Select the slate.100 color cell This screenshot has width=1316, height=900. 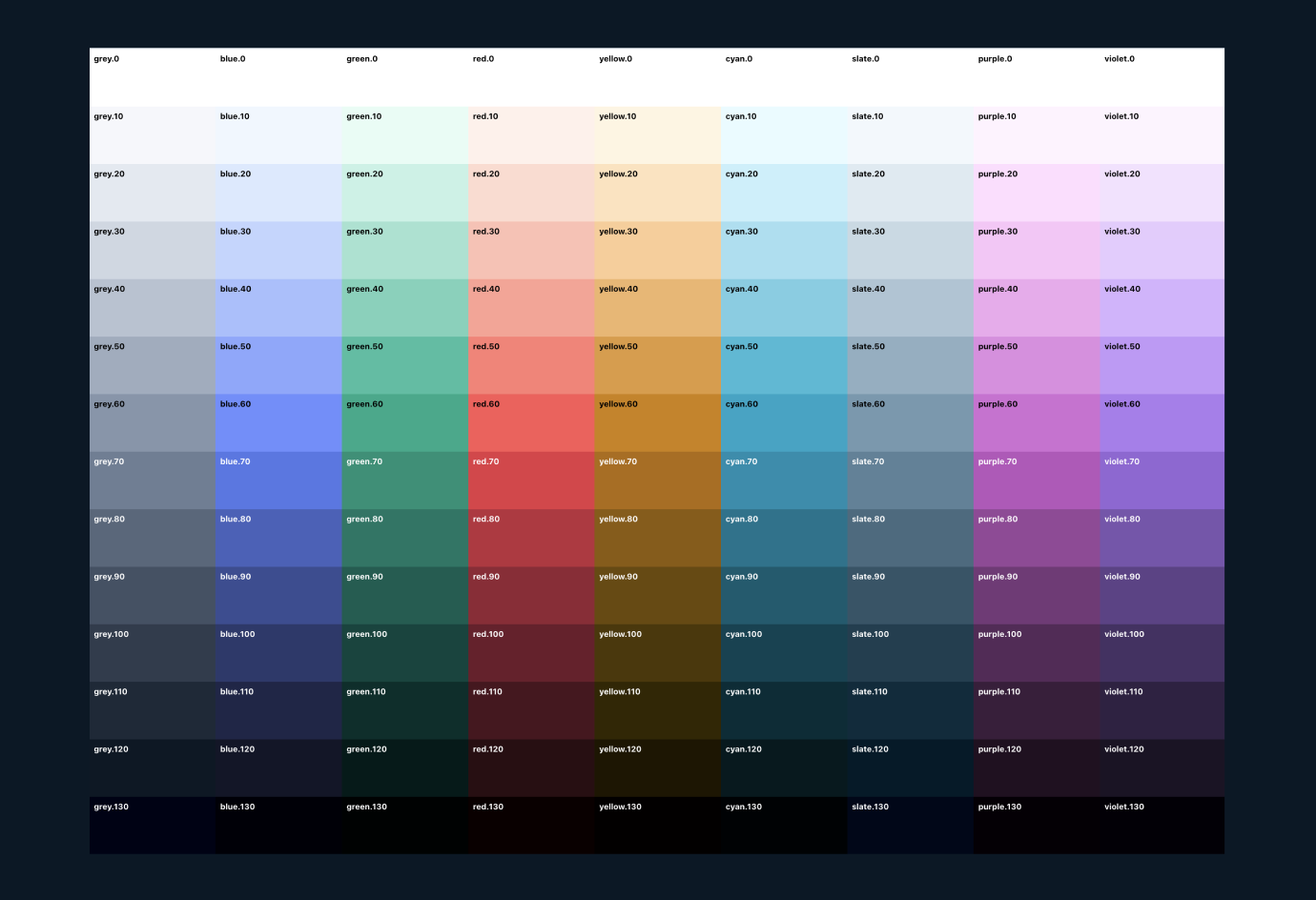coord(911,653)
